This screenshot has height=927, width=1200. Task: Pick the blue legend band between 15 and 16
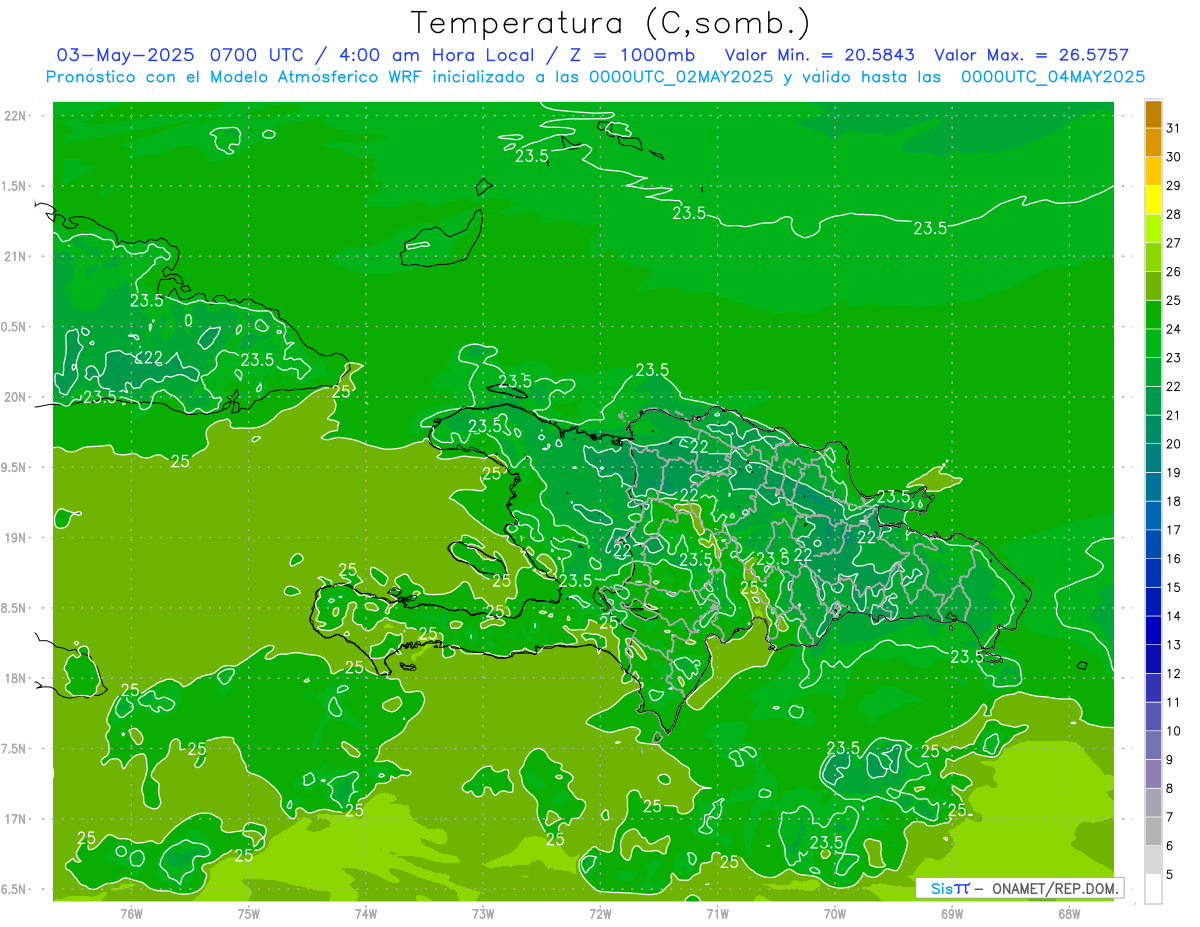click(x=1153, y=573)
